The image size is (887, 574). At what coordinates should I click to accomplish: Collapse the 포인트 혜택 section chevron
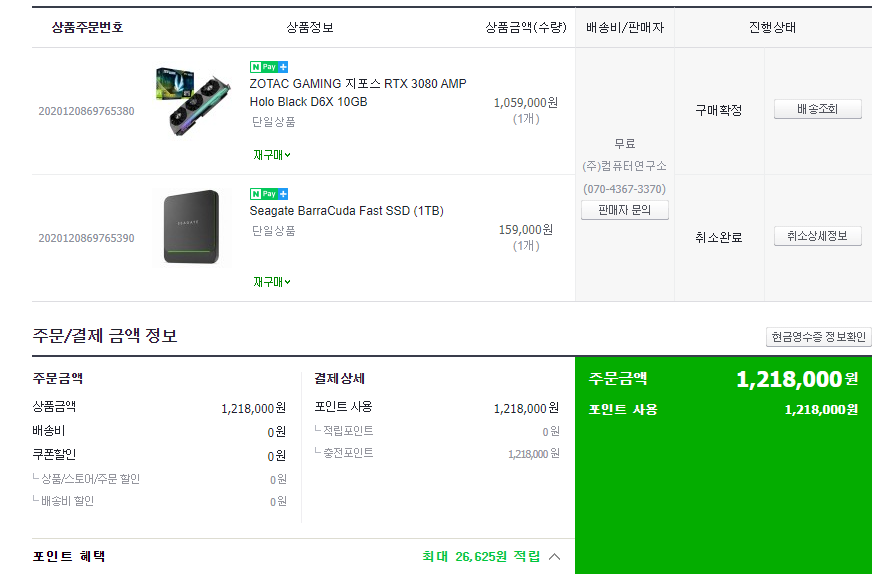pos(555,556)
